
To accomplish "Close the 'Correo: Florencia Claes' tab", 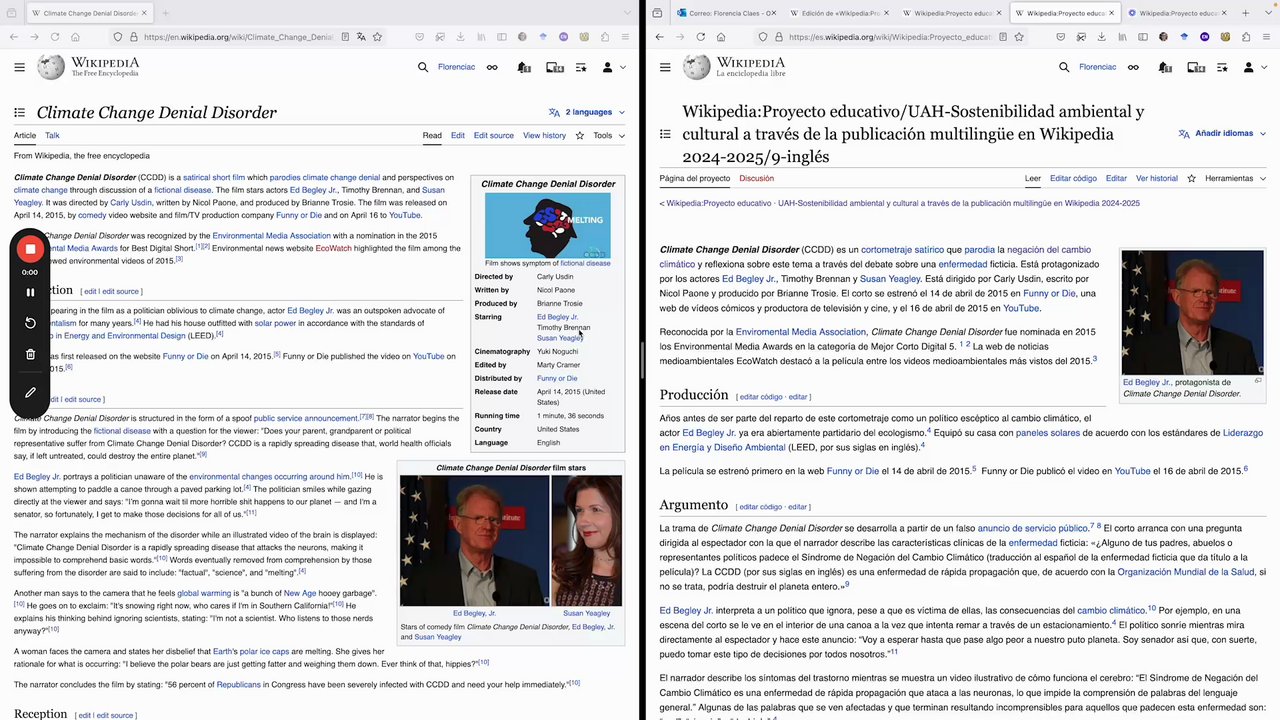I will pos(772,13).
